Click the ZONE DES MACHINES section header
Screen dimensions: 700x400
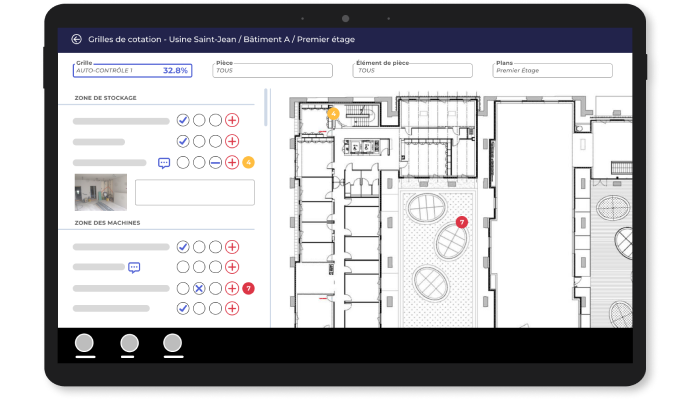(x=107, y=223)
